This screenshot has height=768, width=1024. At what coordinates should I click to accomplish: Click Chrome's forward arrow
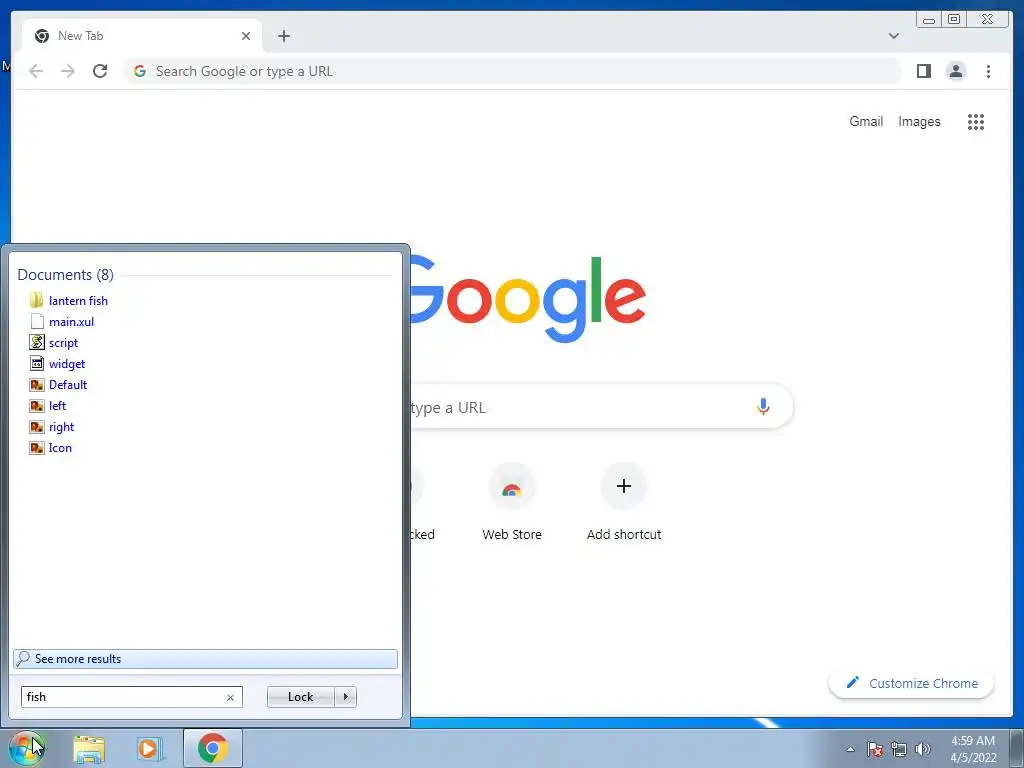[x=68, y=71]
